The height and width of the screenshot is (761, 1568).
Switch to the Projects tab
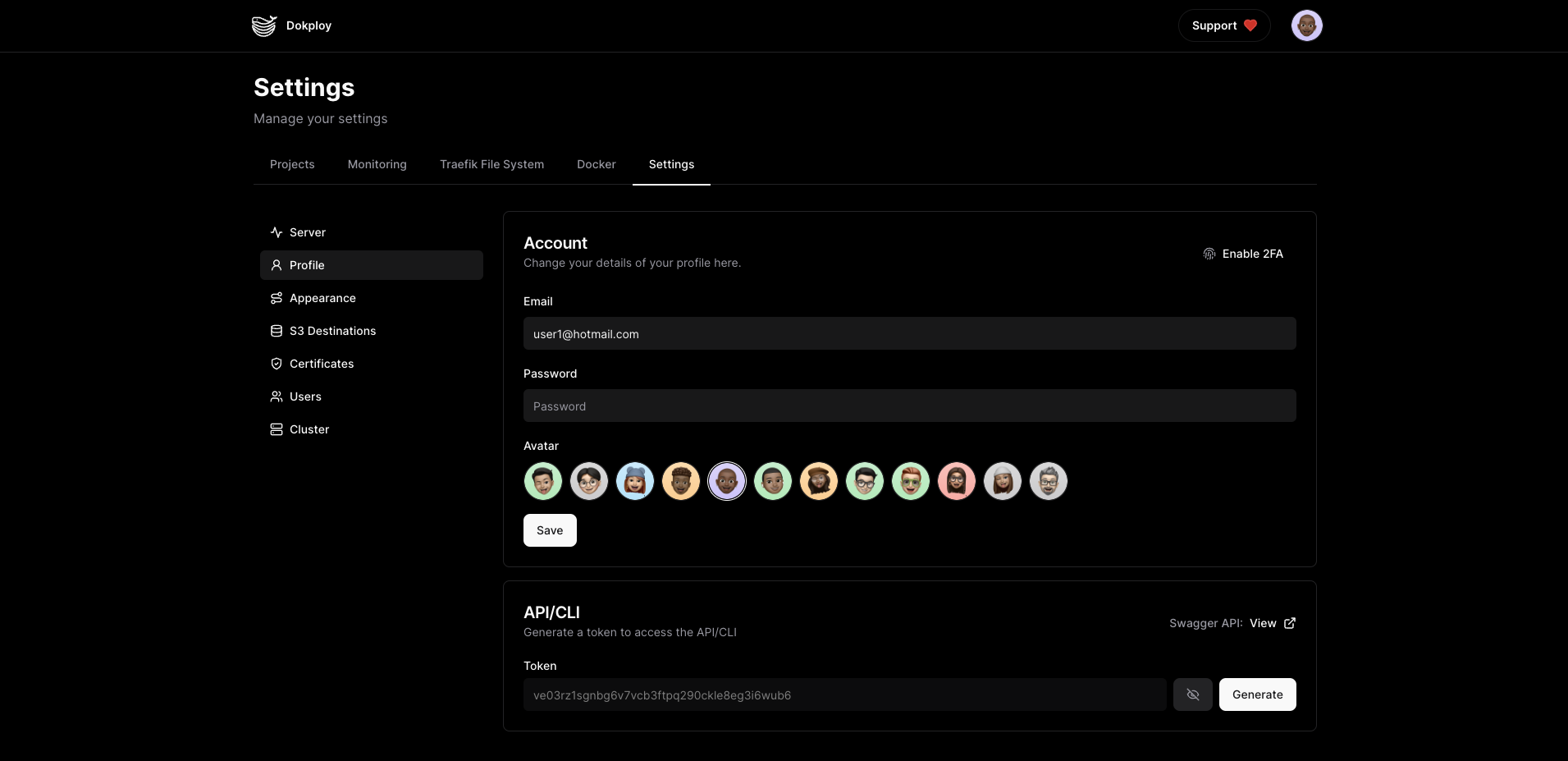[292, 164]
